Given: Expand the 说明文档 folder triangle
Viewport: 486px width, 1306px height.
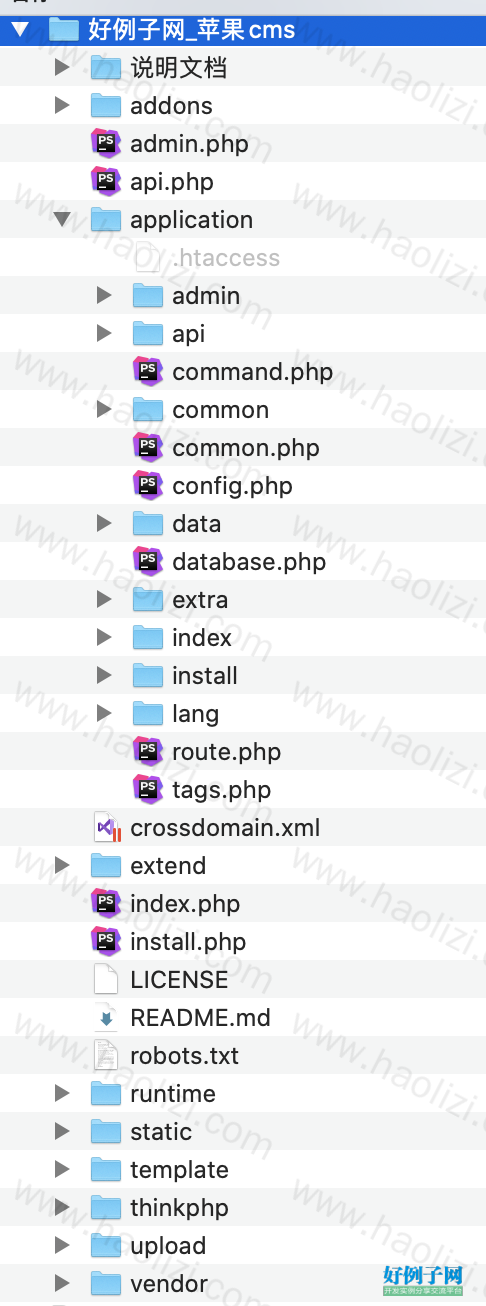Looking at the screenshot, I should pyautogui.click(x=62, y=68).
